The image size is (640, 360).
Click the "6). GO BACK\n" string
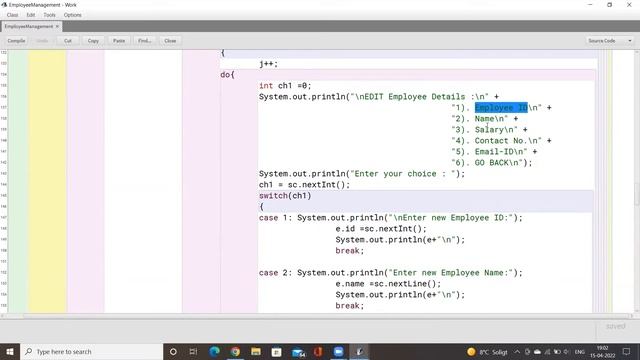pyautogui.click(x=487, y=163)
